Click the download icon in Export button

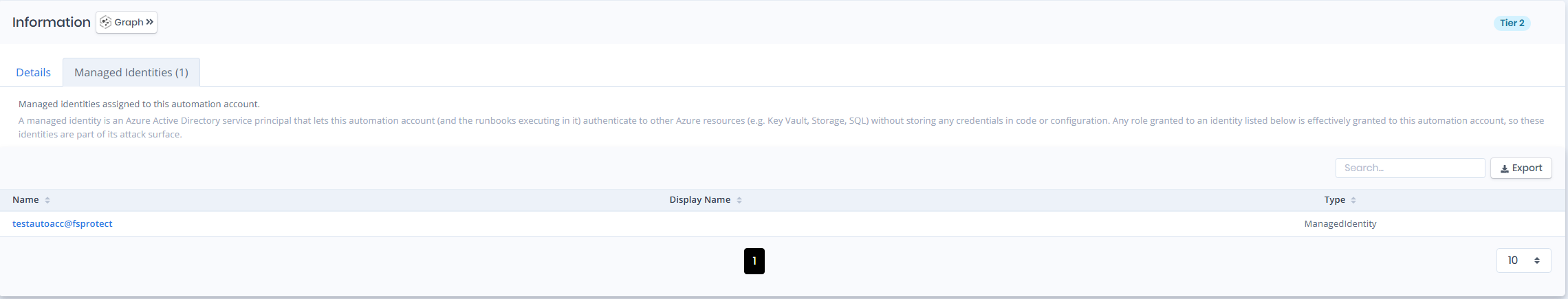tap(1505, 168)
